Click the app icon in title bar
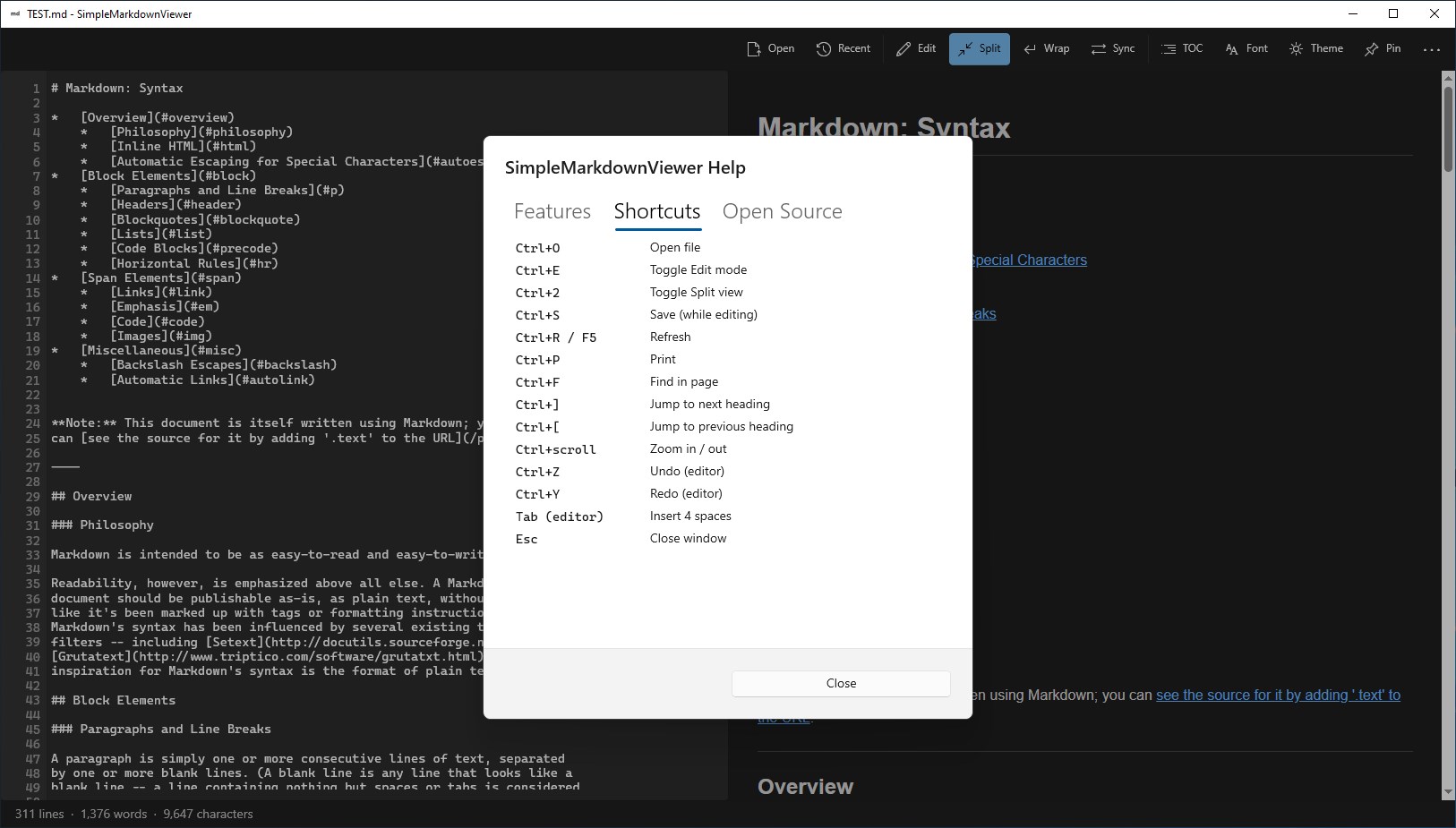This screenshot has height=828, width=1456. point(15,13)
